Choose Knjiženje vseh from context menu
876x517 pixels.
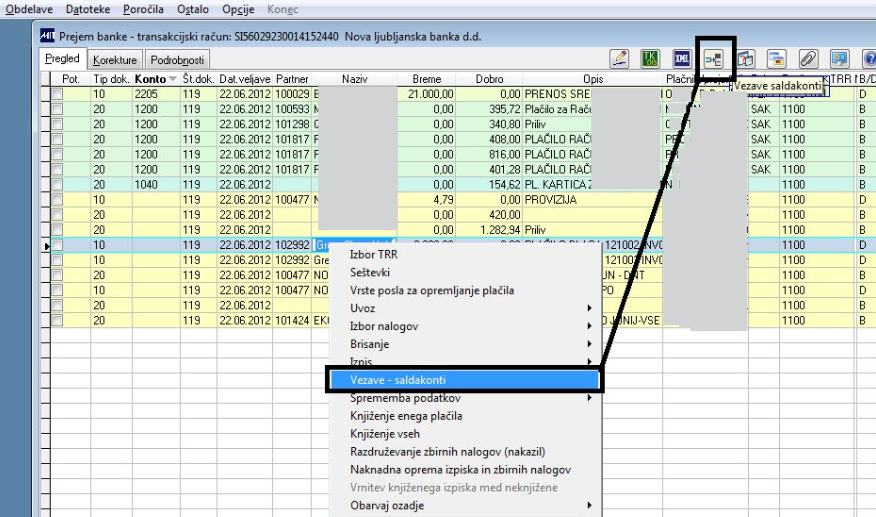coord(466,434)
